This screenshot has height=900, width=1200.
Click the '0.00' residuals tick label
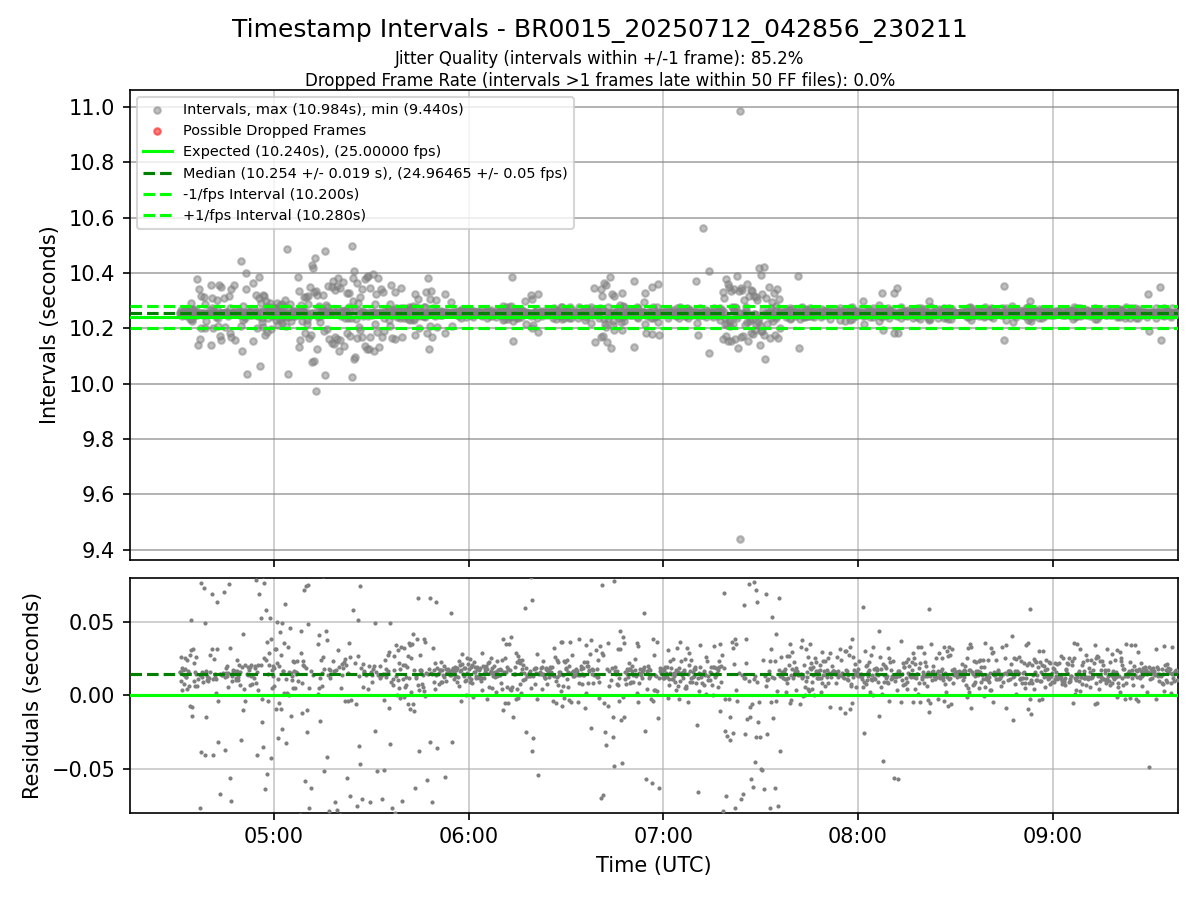94,695
